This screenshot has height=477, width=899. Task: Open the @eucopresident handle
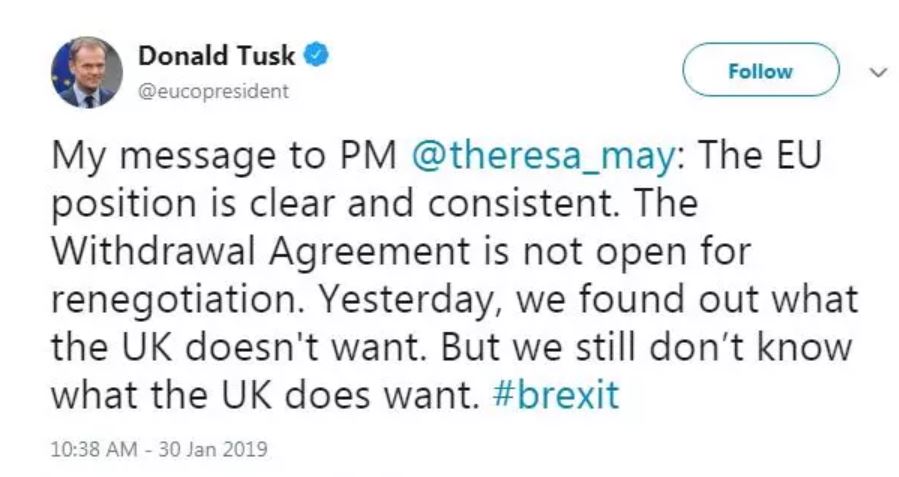(x=214, y=91)
